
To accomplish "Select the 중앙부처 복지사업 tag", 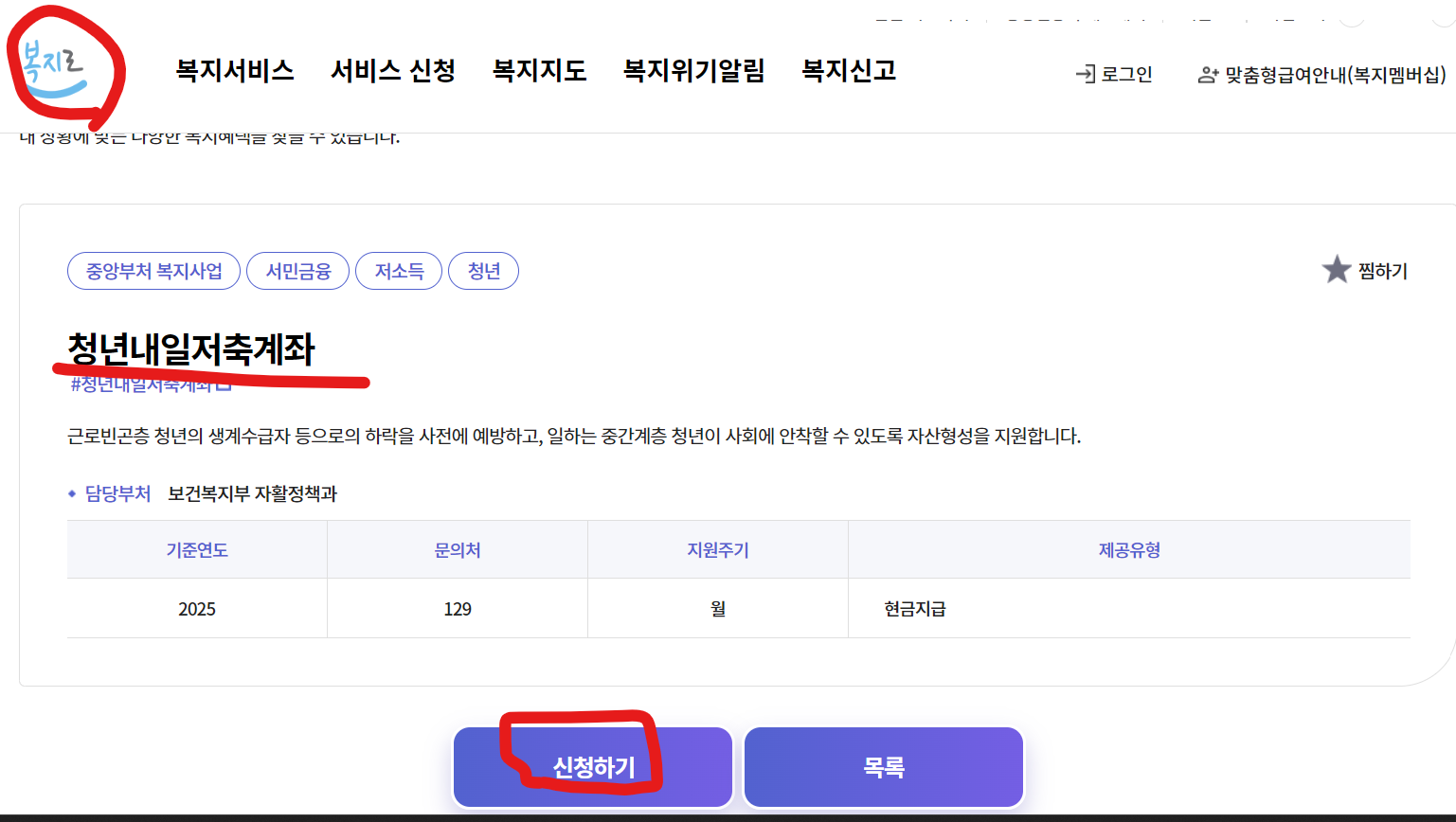I will pyautogui.click(x=153, y=270).
